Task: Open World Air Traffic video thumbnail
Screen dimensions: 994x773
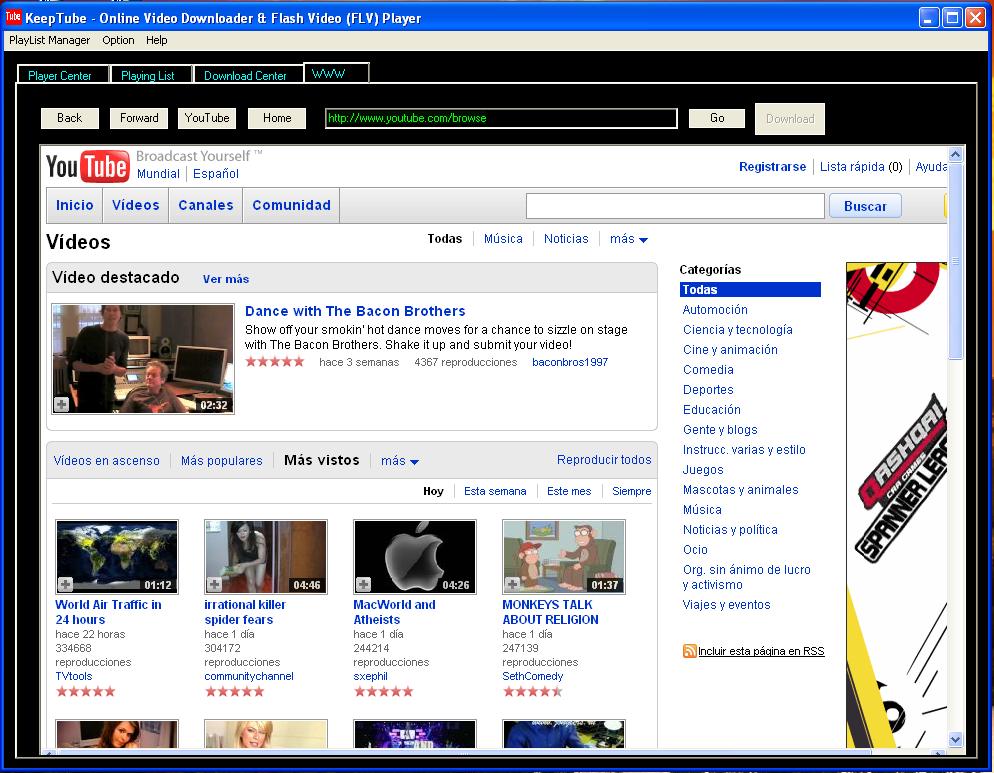Action: [117, 557]
